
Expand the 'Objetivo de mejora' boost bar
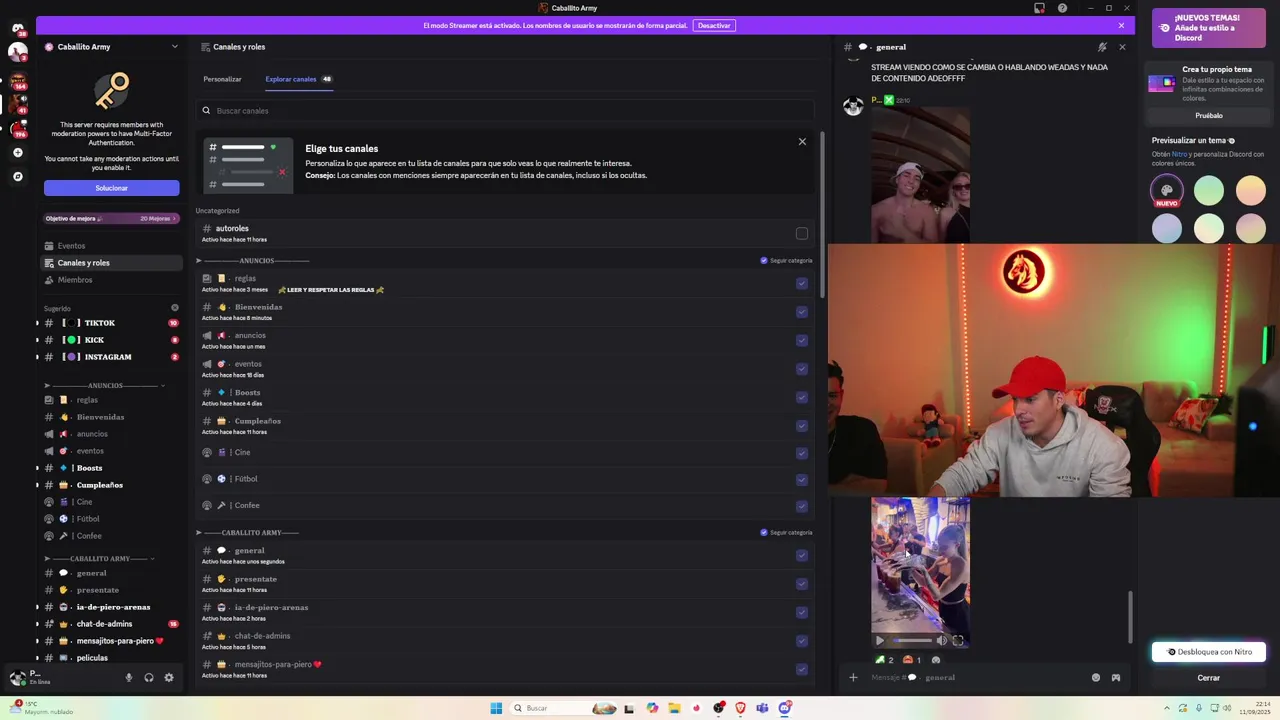(112, 218)
